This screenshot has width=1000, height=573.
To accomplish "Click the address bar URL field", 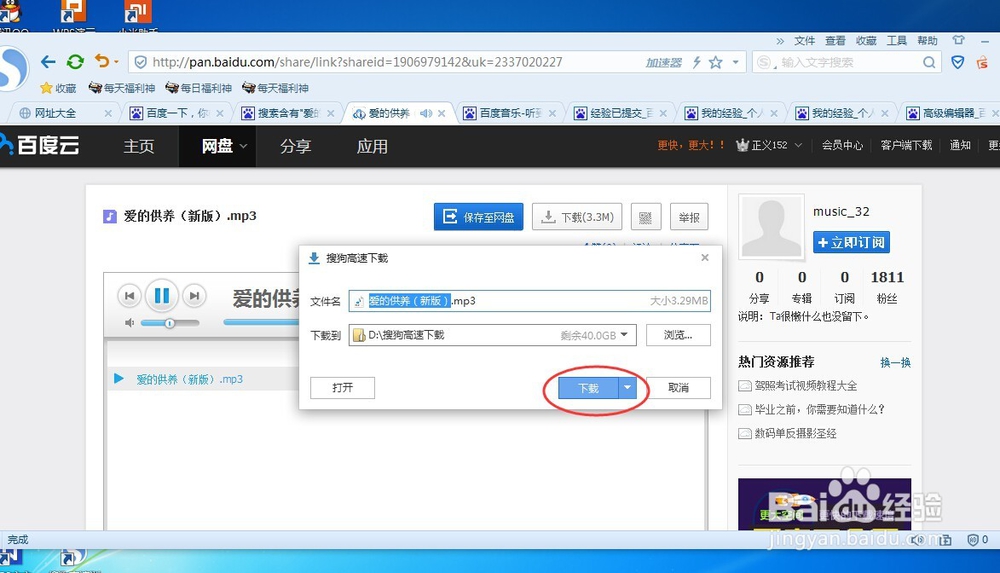I will [x=357, y=62].
